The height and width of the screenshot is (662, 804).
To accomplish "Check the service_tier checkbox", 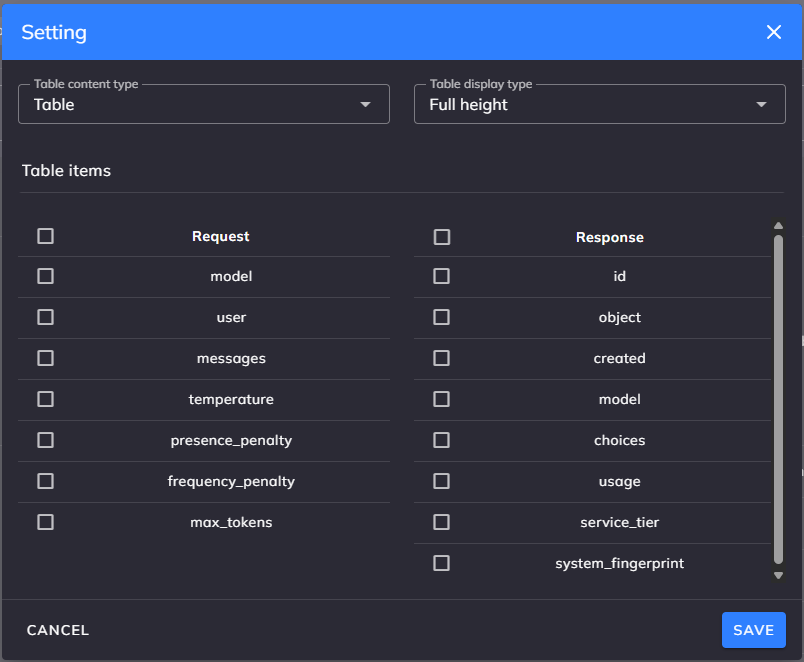I will pyautogui.click(x=441, y=523).
